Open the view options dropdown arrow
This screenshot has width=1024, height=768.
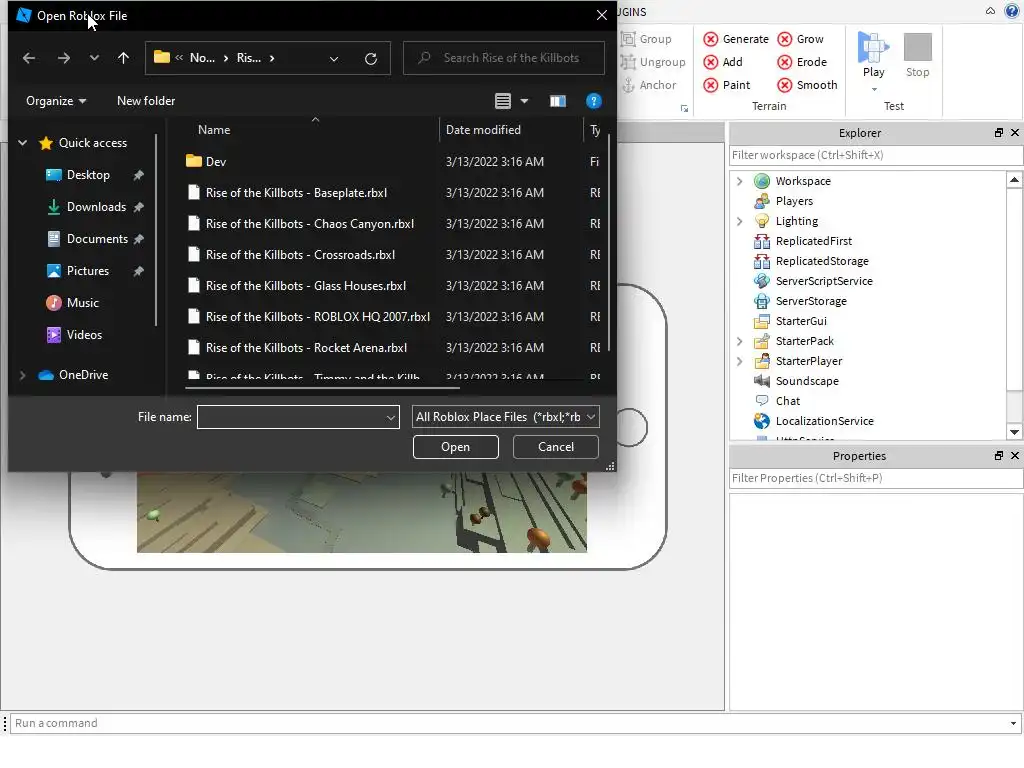[x=524, y=101]
